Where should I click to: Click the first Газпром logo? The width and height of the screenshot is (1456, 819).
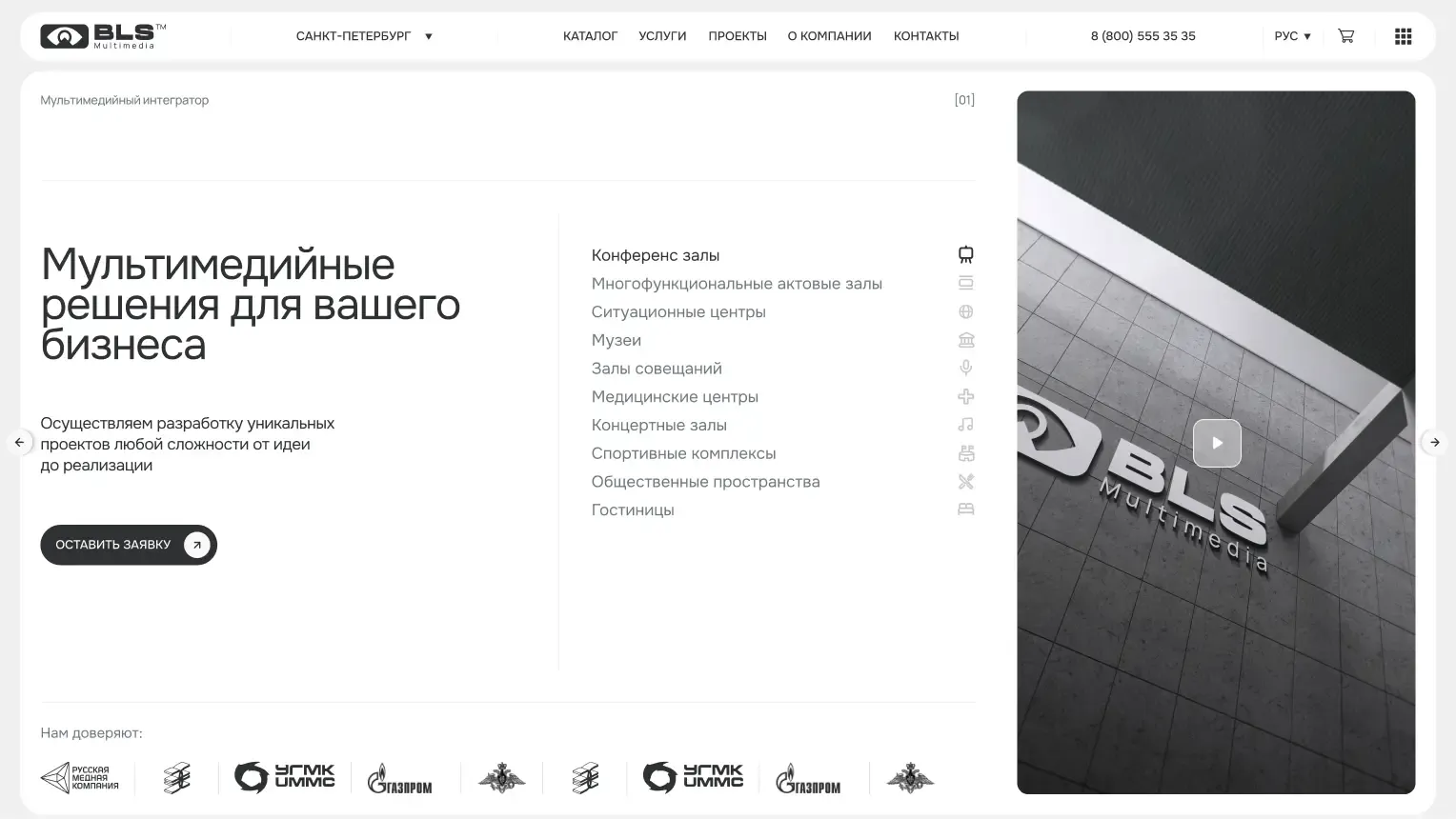[399, 778]
